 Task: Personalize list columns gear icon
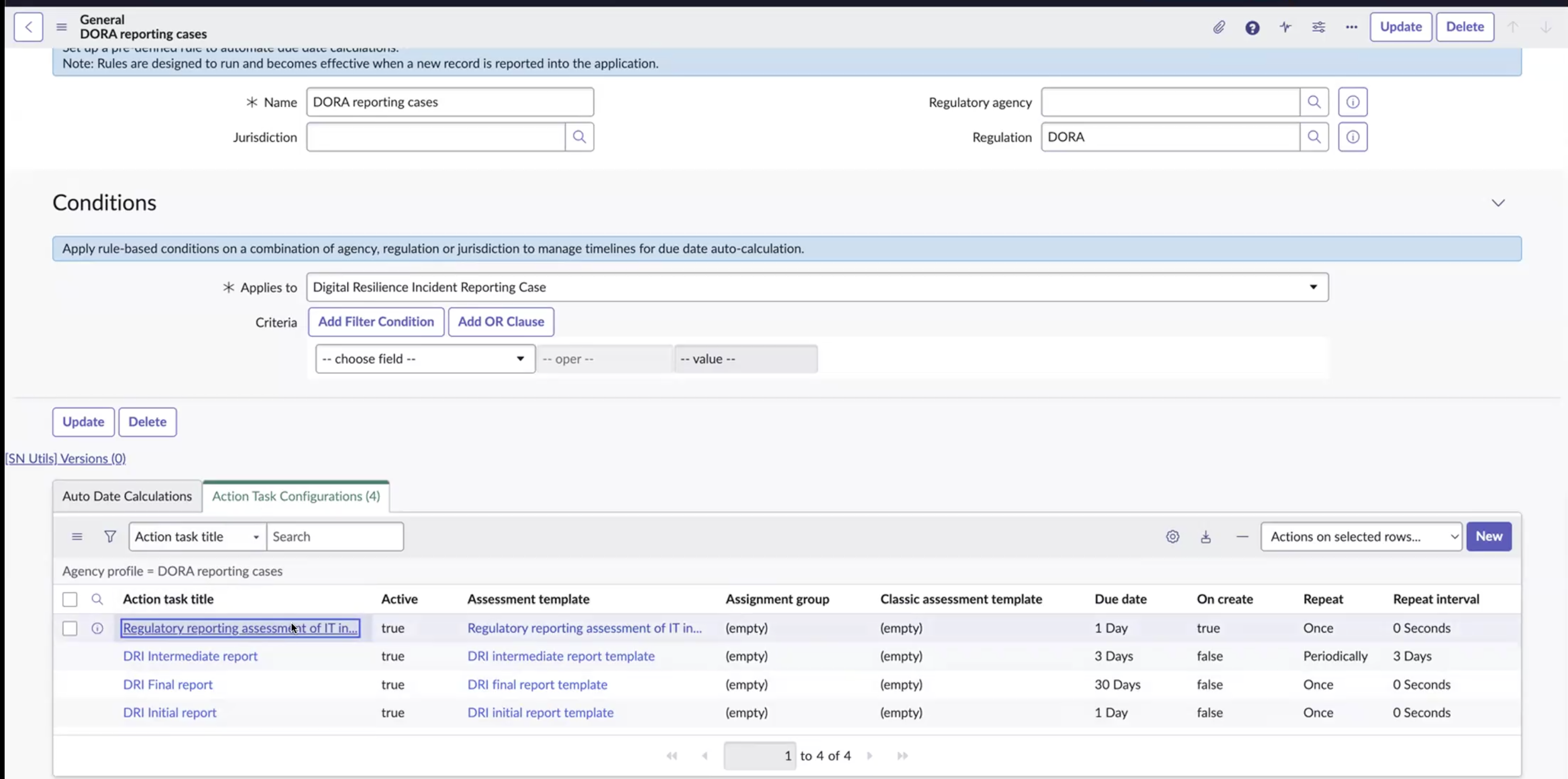tap(1173, 536)
